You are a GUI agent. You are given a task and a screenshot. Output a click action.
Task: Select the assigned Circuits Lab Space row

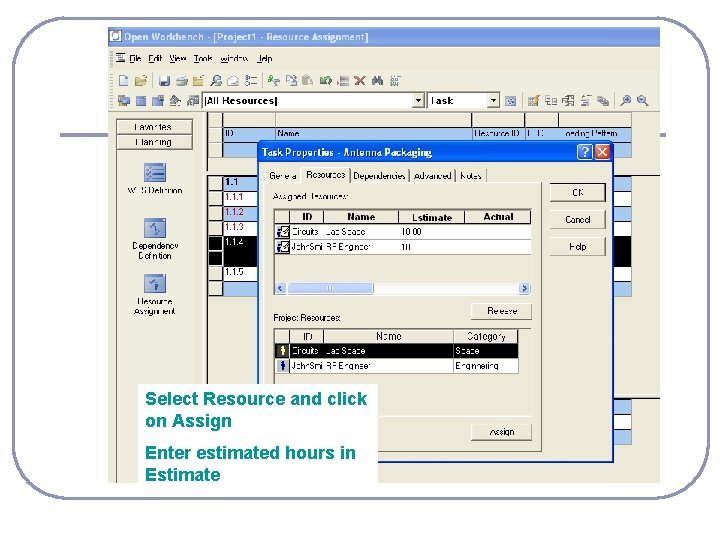[x=403, y=232]
